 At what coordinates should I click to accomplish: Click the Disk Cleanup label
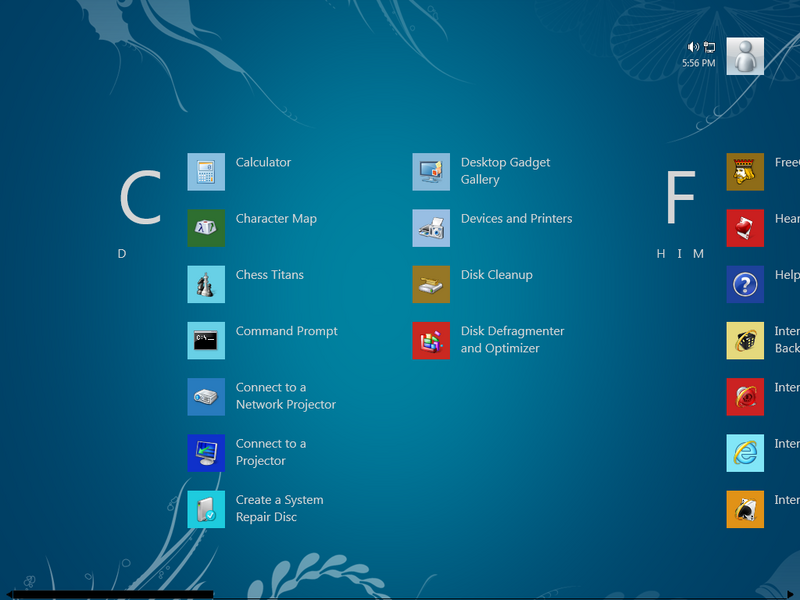496,274
